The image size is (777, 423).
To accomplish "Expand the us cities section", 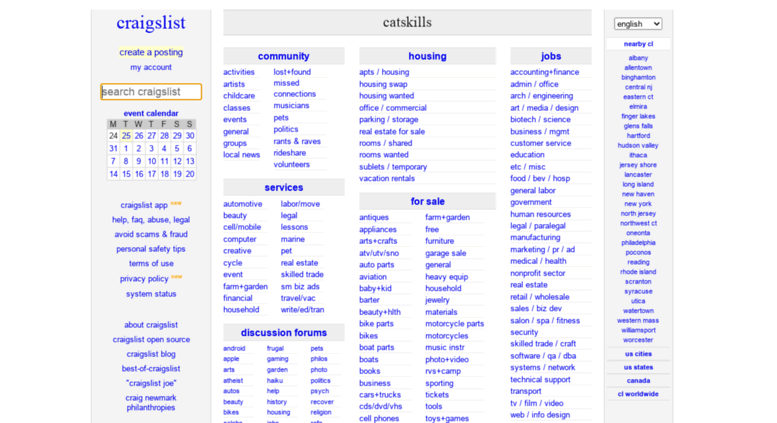I will tap(638, 354).
